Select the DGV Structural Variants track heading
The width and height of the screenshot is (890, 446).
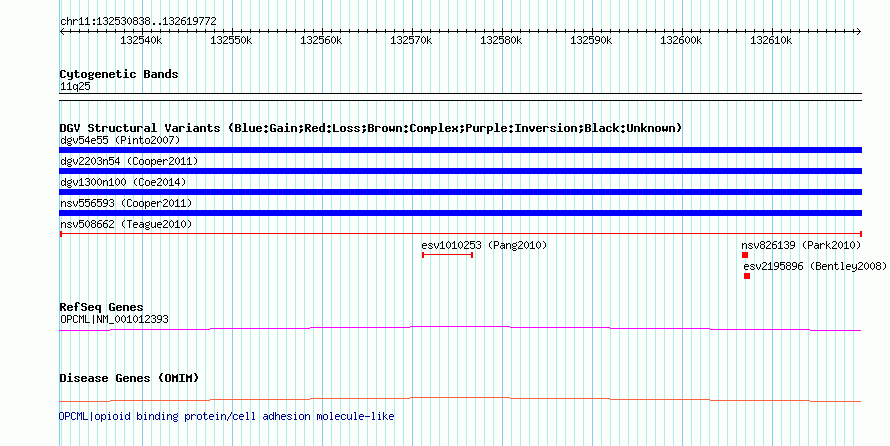[371, 128]
